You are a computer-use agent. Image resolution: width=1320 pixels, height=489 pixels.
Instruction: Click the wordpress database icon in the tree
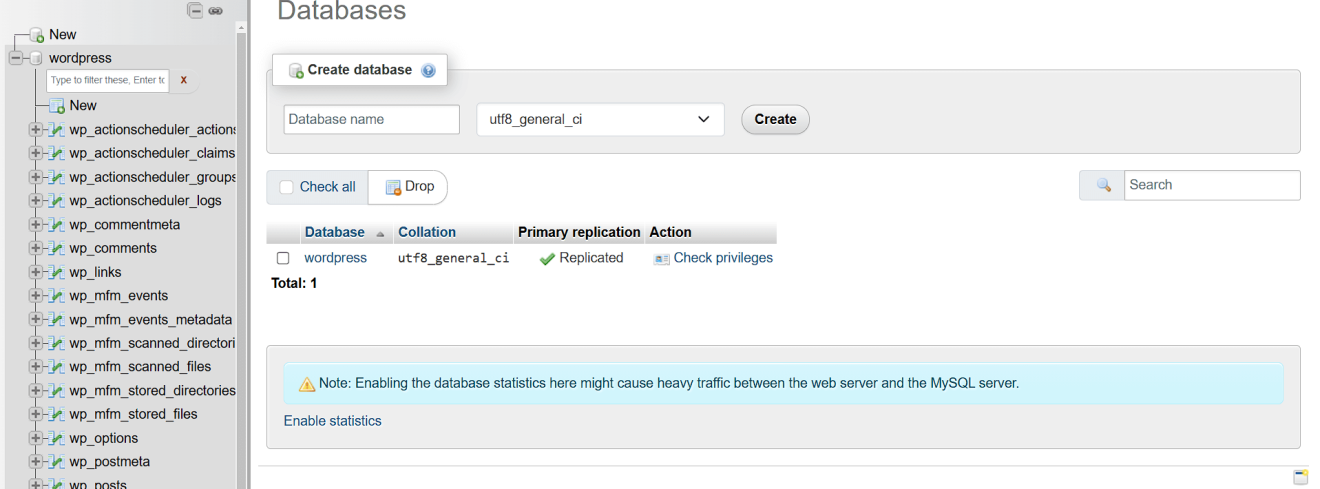(37, 58)
